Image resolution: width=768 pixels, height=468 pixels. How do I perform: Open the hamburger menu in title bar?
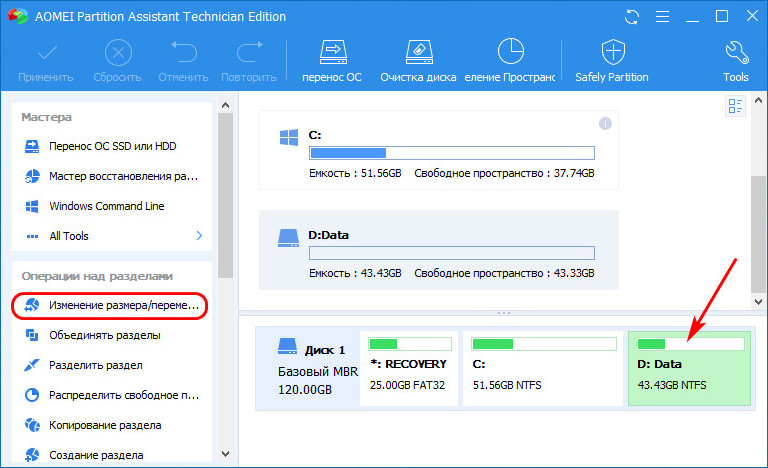coord(662,17)
